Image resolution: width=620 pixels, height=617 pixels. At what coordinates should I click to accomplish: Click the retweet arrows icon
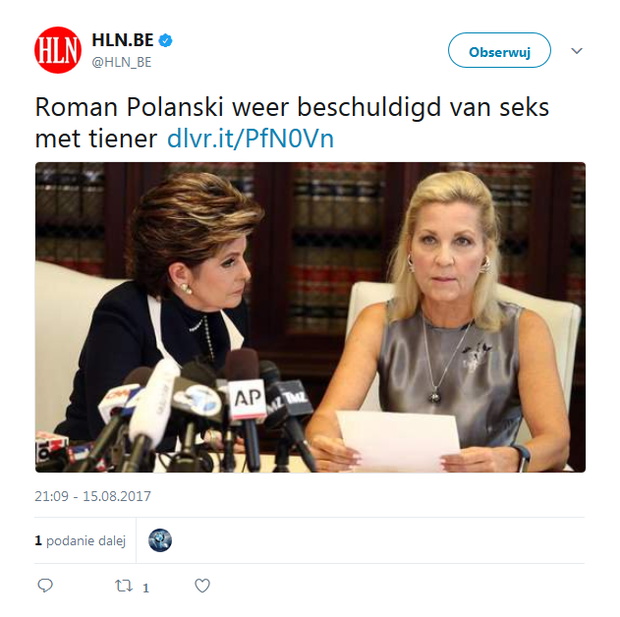click(124, 586)
